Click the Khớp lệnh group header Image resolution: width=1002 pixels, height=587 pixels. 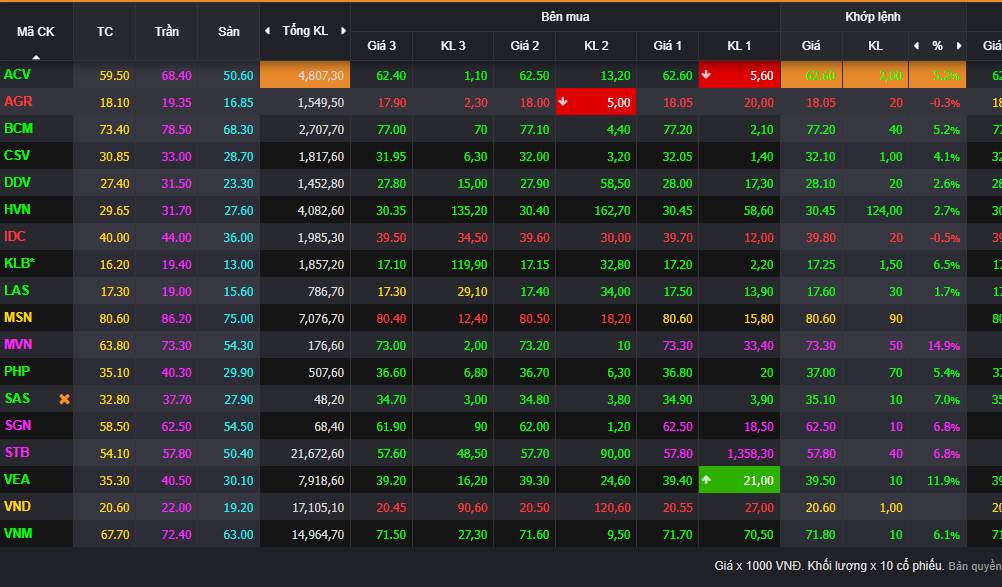[872, 17]
